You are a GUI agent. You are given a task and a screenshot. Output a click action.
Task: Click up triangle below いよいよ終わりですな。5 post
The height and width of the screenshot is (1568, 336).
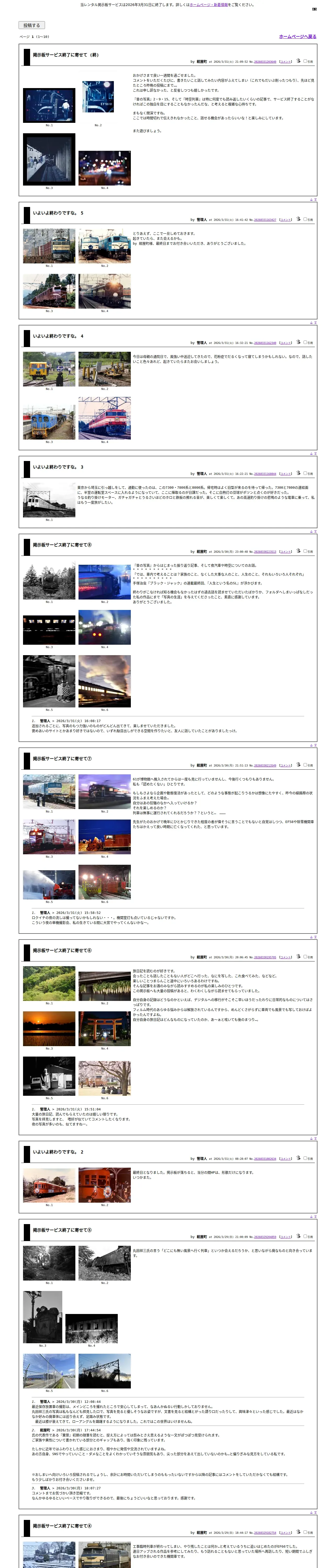(312, 322)
